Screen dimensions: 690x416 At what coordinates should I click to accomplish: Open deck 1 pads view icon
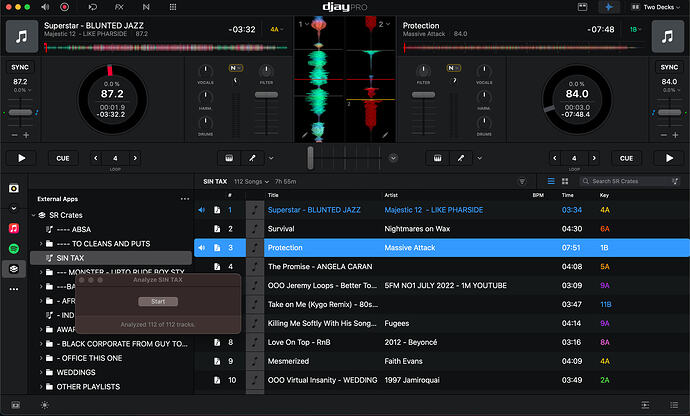pos(229,158)
